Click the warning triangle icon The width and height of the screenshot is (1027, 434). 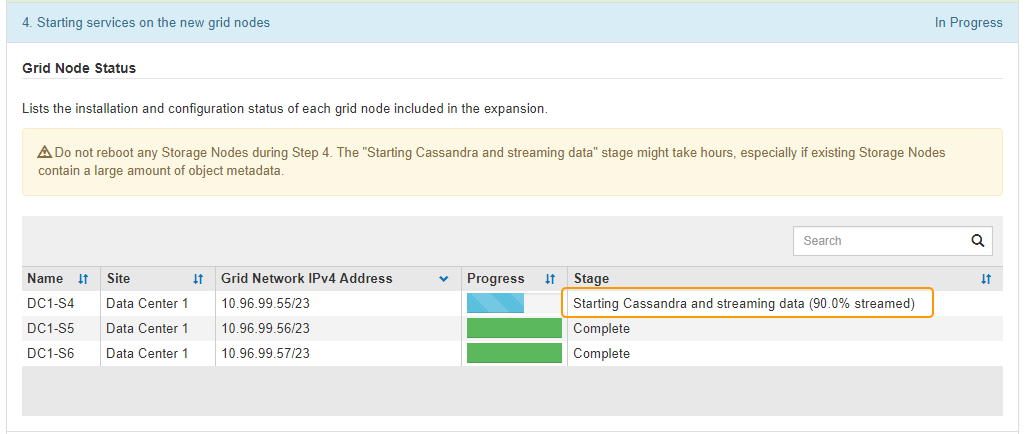[x=45, y=153]
